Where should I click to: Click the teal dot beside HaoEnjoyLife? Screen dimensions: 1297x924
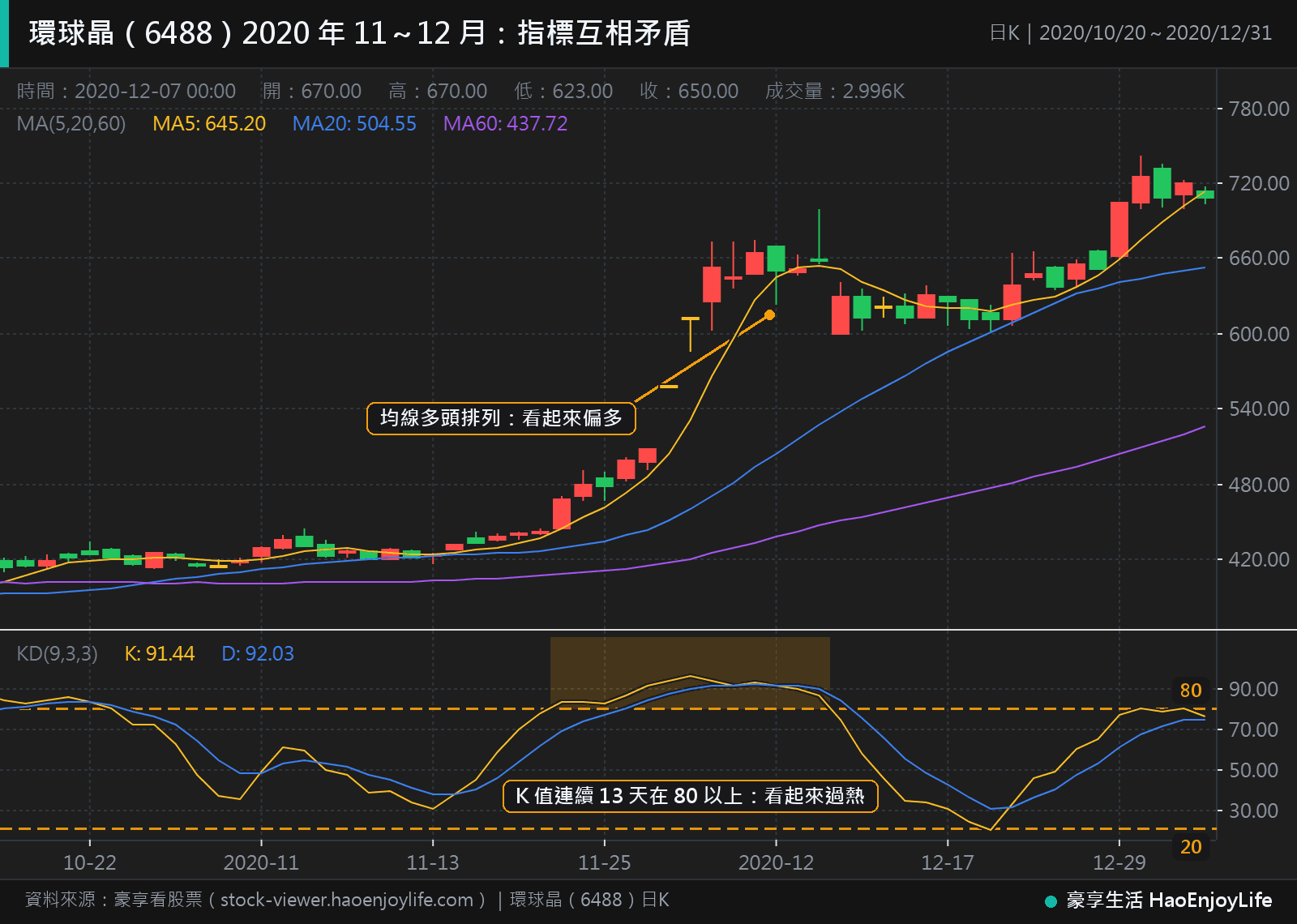coord(1051,901)
